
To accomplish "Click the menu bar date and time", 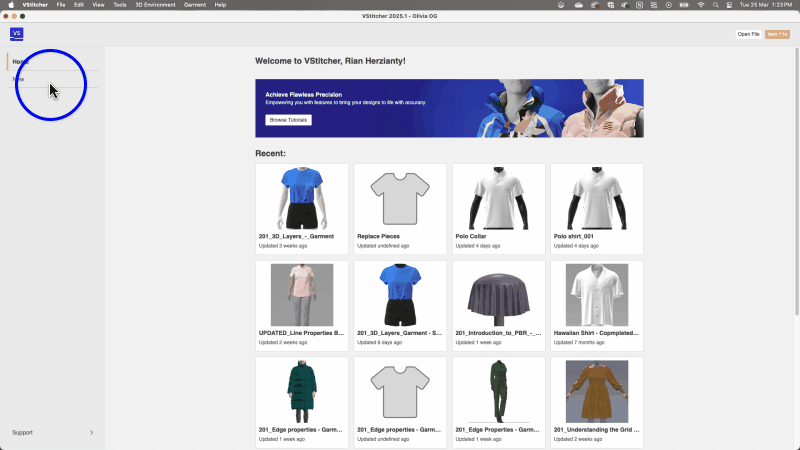I will coord(766,5).
